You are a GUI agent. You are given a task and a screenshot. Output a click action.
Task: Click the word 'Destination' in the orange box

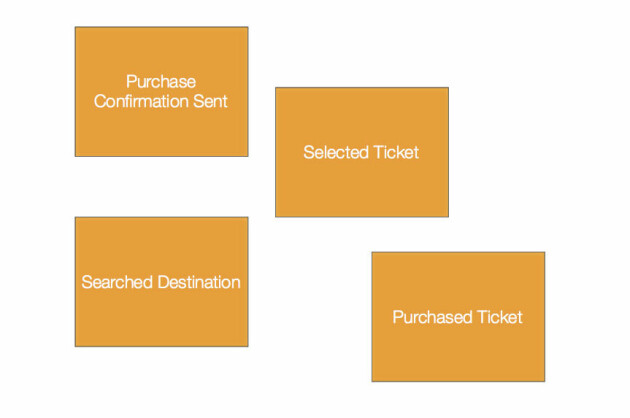click(x=198, y=282)
